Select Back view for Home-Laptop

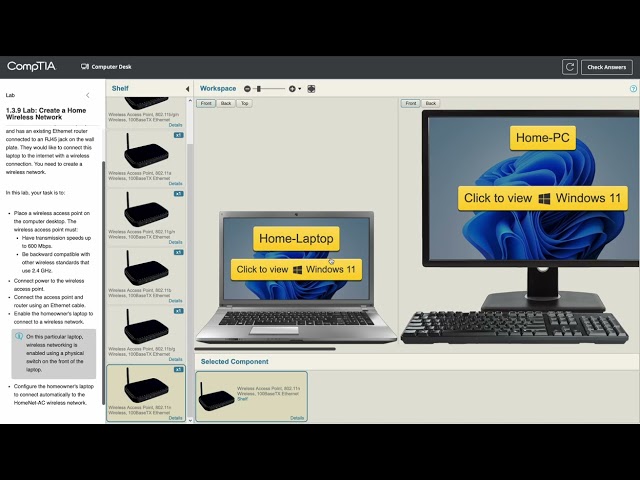point(226,103)
